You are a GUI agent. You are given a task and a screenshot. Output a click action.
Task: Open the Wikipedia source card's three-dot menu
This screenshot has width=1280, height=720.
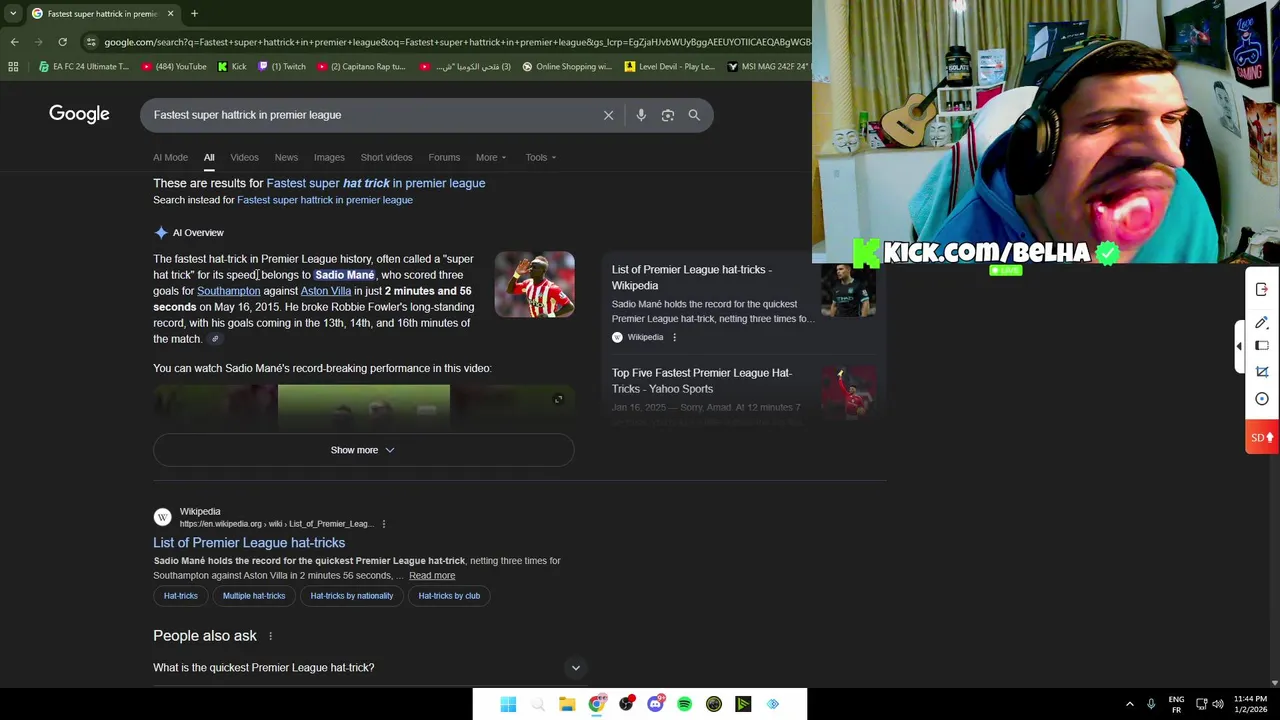tap(674, 337)
